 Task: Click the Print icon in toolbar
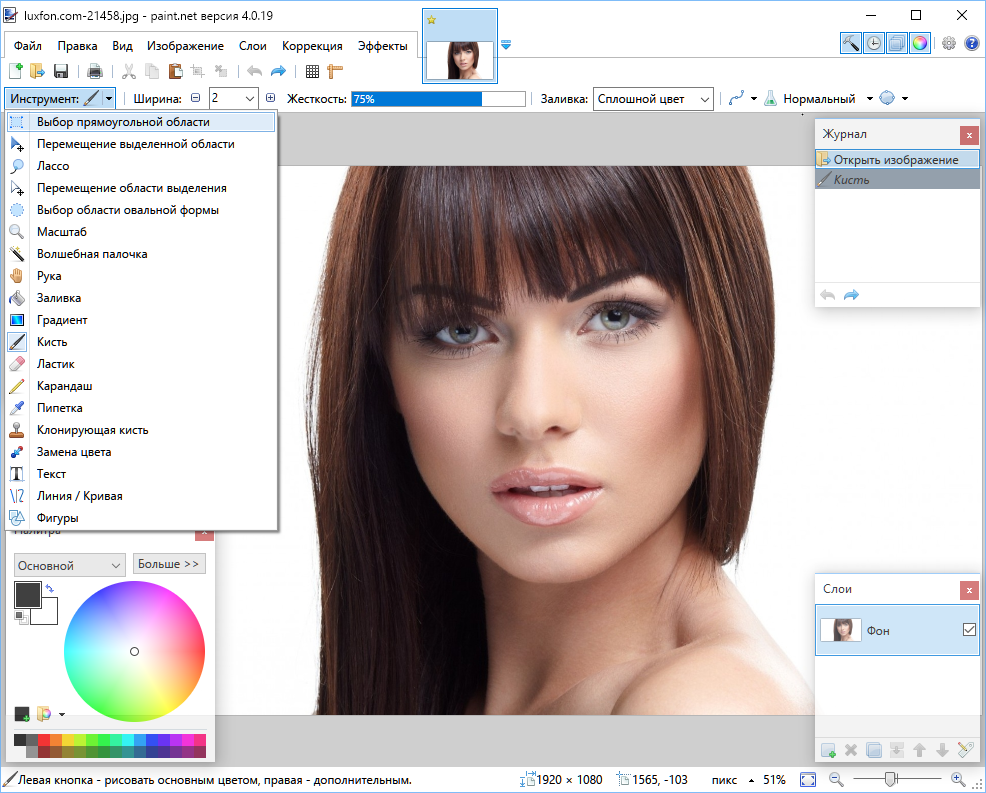pyautogui.click(x=95, y=71)
